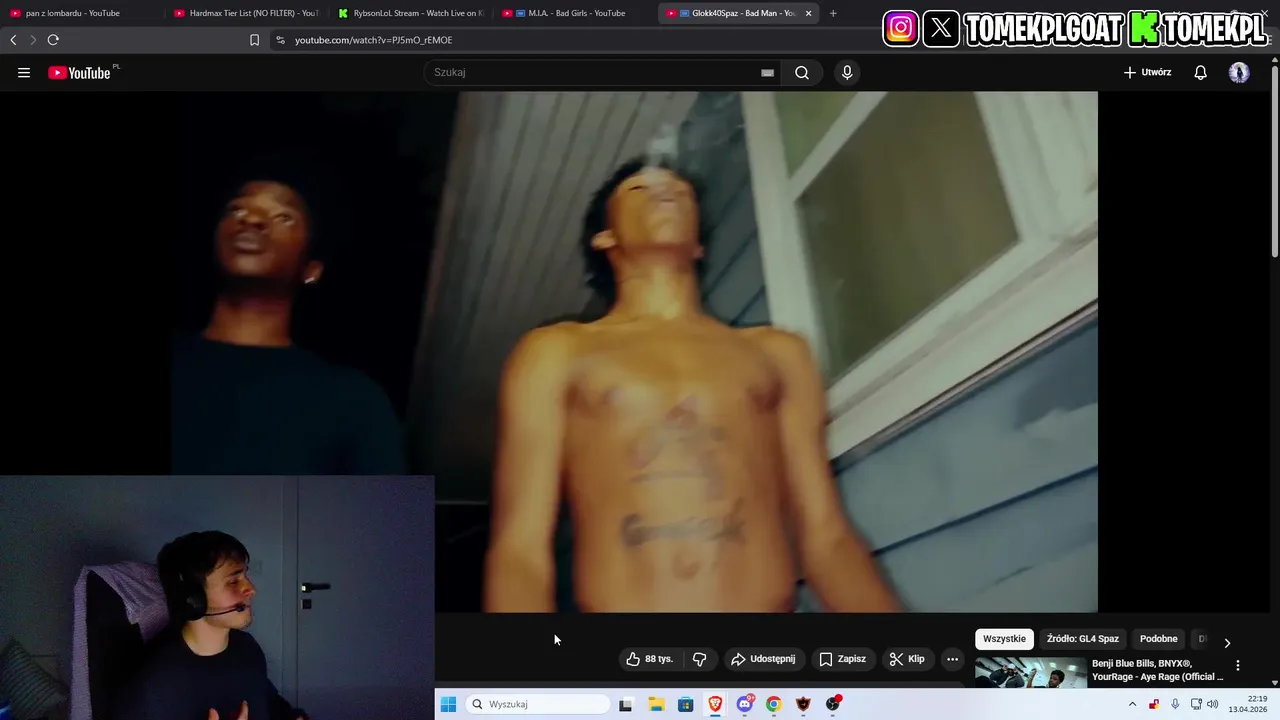Go back in the browser
Screen dimensions: 1280x720
coord(13,40)
